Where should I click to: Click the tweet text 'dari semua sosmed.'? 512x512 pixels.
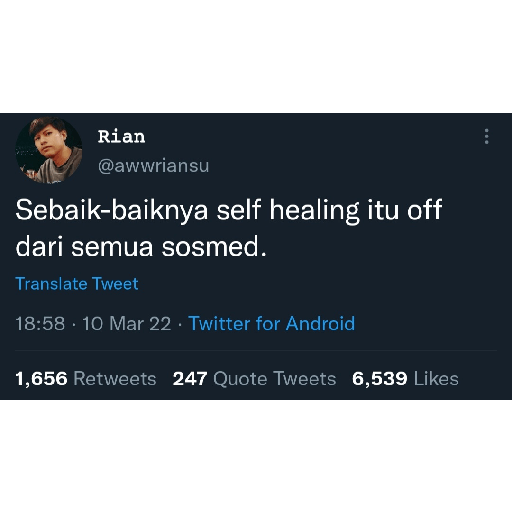click(x=141, y=247)
